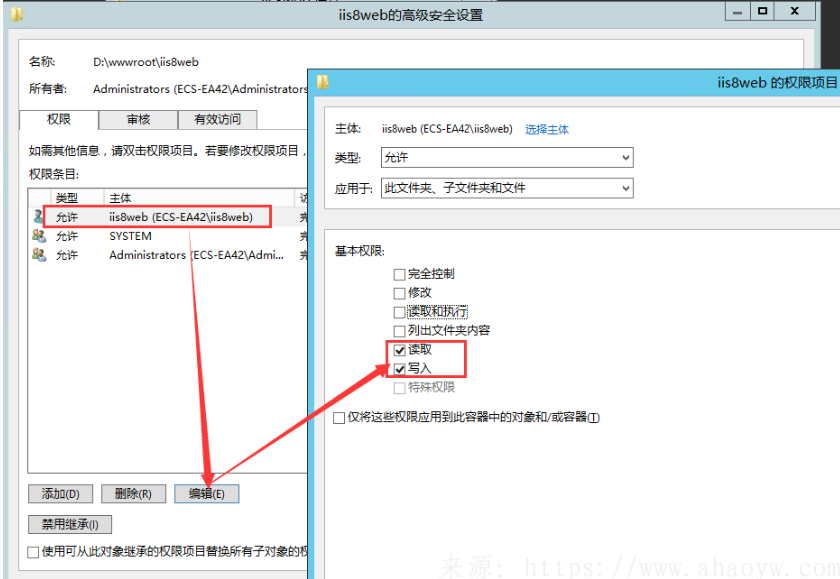Viewport: 840px width, 579px height.
Task: Open the 类型 dropdown showing 允许
Action: [x=507, y=158]
